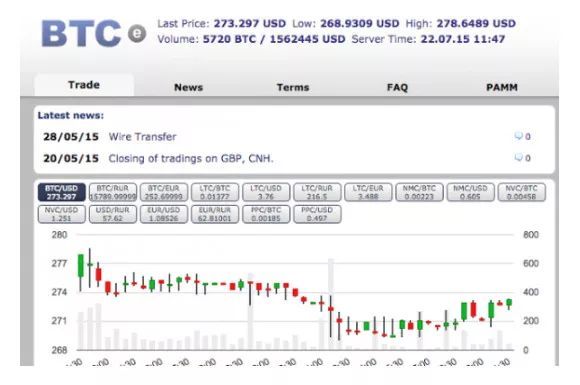This screenshot has width=580, height=385.
Task: Click the 600 volume axis label
Action: click(531, 264)
